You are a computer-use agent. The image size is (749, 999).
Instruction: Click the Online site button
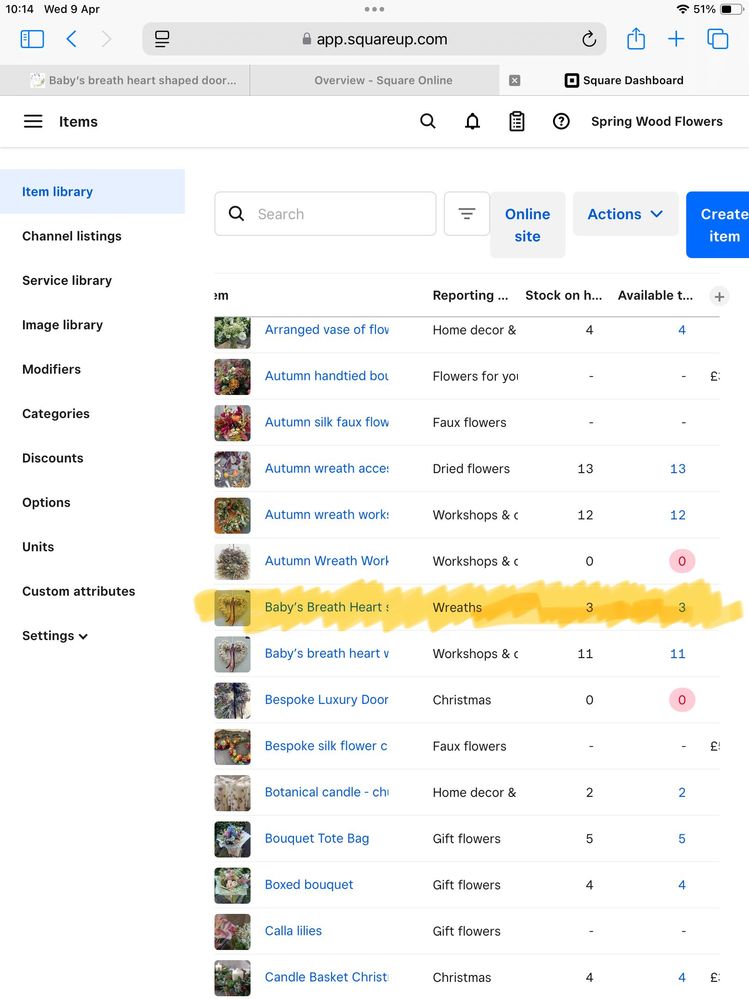(x=527, y=225)
